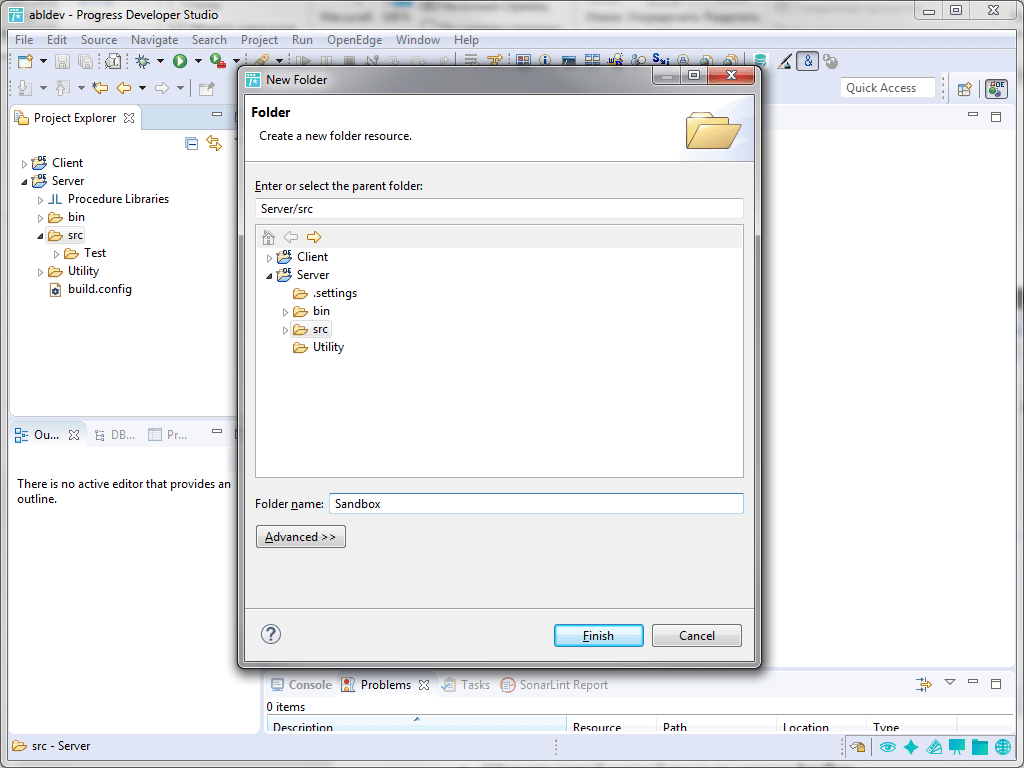The image size is (1024, 768).
Task: Click the back arrow in folder tree toolbar
Action: pos(291,237)
